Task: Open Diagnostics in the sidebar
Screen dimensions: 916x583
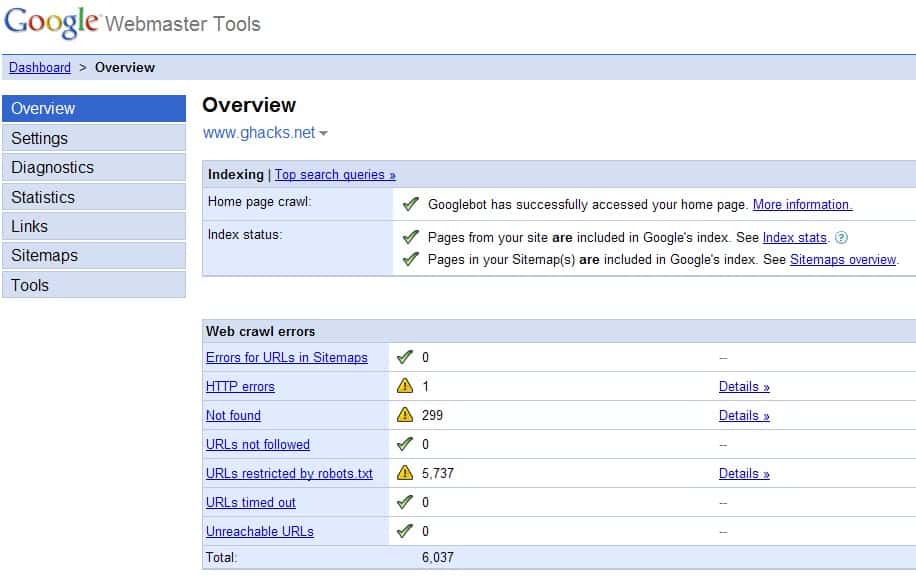Action: [94, 168]
